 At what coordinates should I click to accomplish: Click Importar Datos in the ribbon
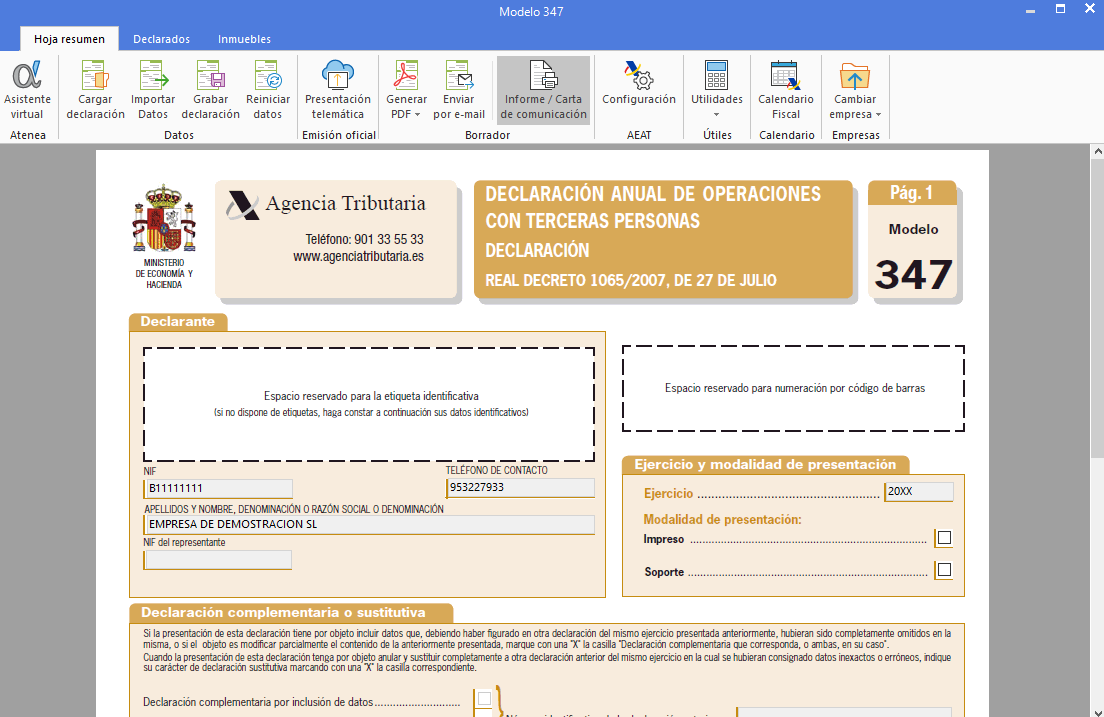pyautogui.click(x=153, y=90)
